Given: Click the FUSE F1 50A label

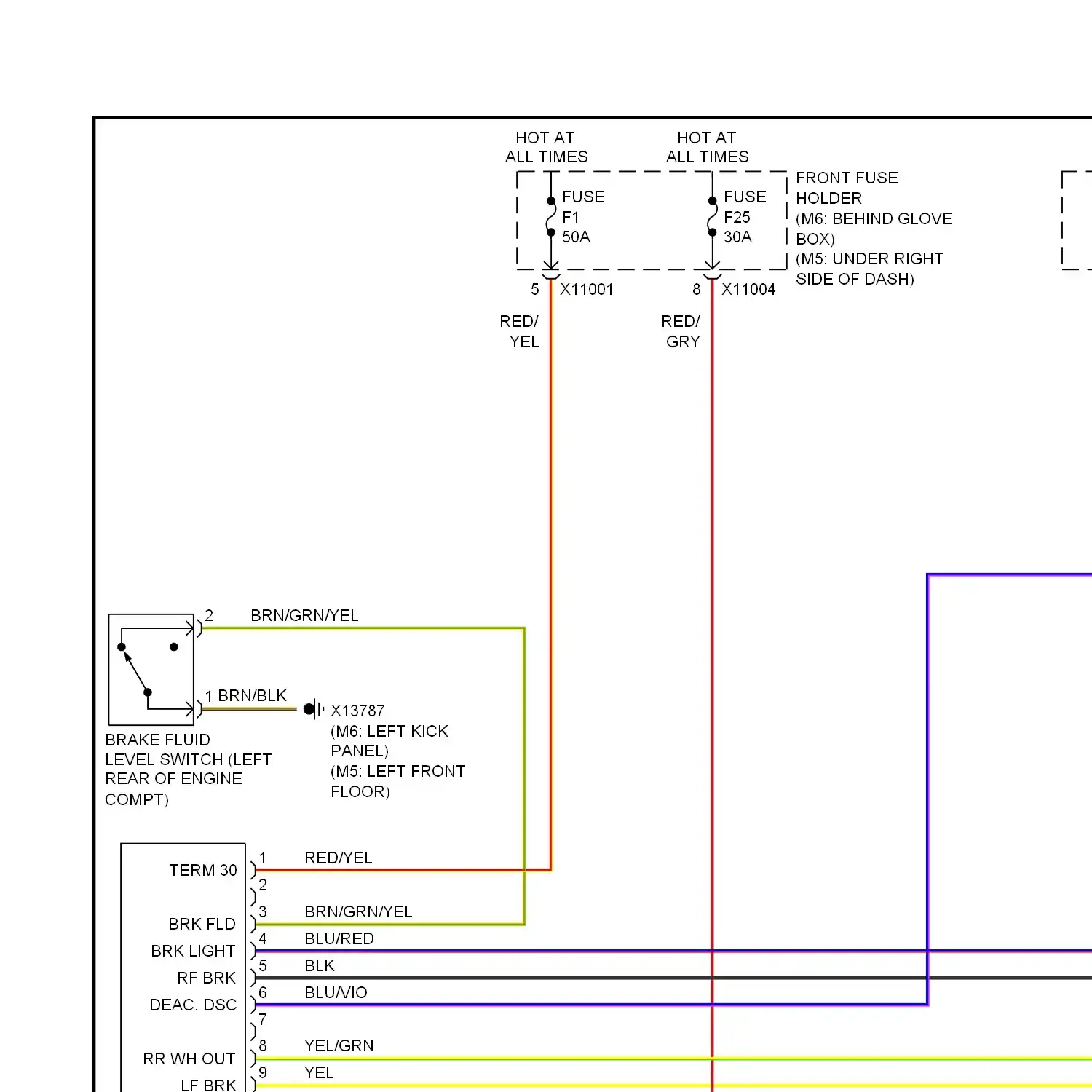Looking at the screenshot, I should click(583, 217).
